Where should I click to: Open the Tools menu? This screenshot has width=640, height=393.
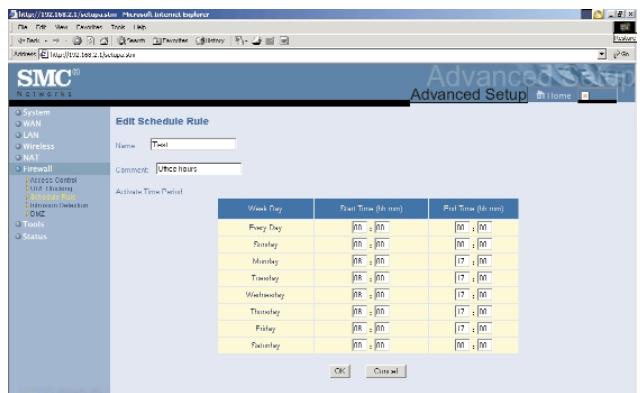coord(118,27)
